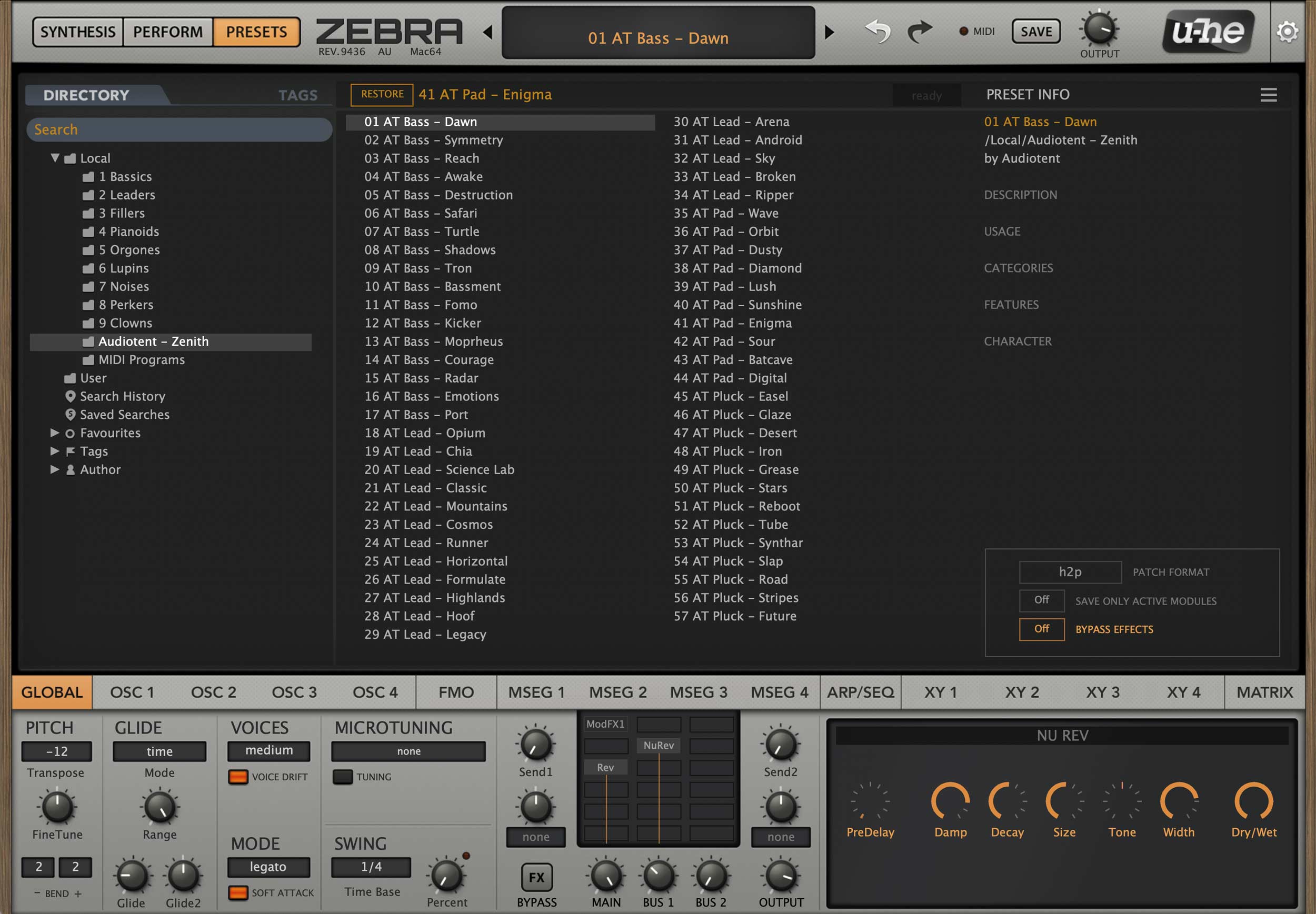1316x914 pixels.
Task: Click the redo arrow icon
Action: point(919,32)
